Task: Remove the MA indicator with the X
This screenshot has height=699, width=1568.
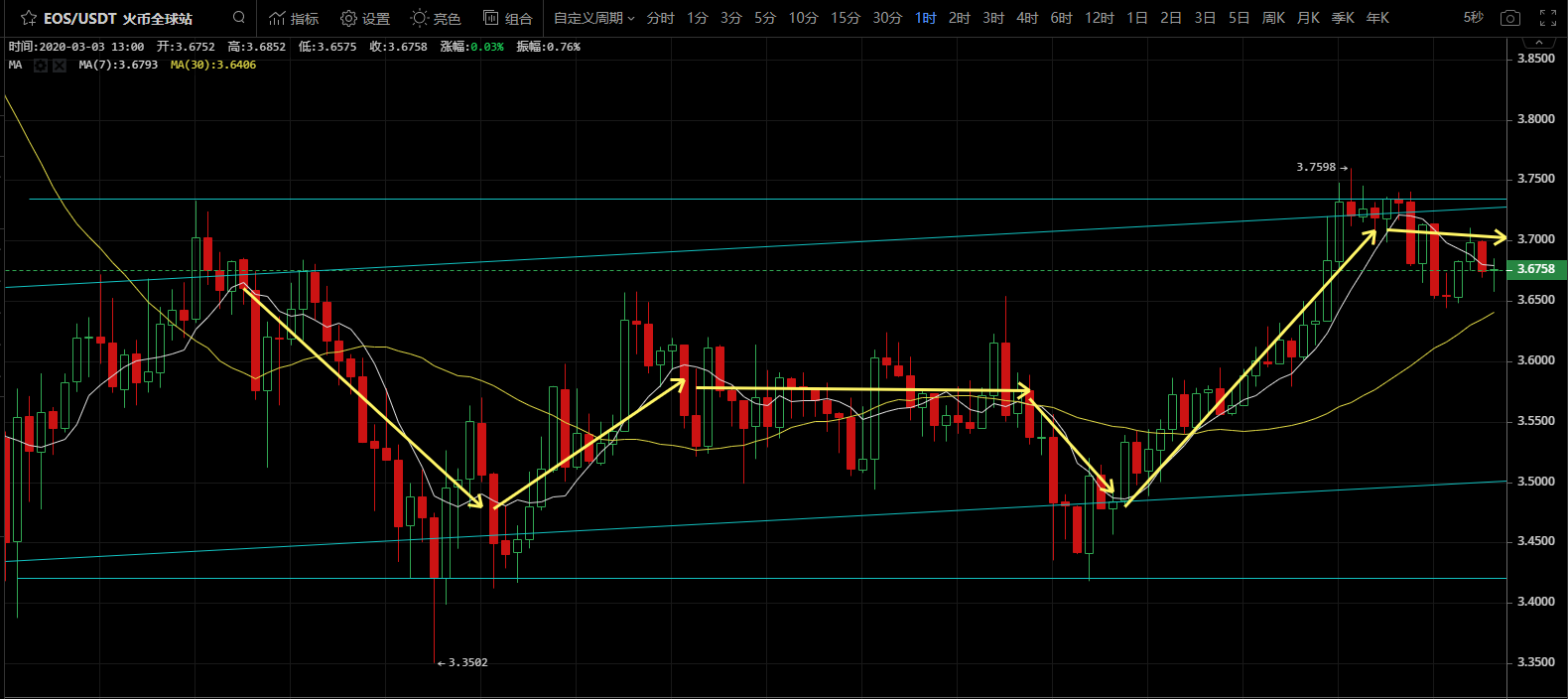Action: (x=60, y=66)
